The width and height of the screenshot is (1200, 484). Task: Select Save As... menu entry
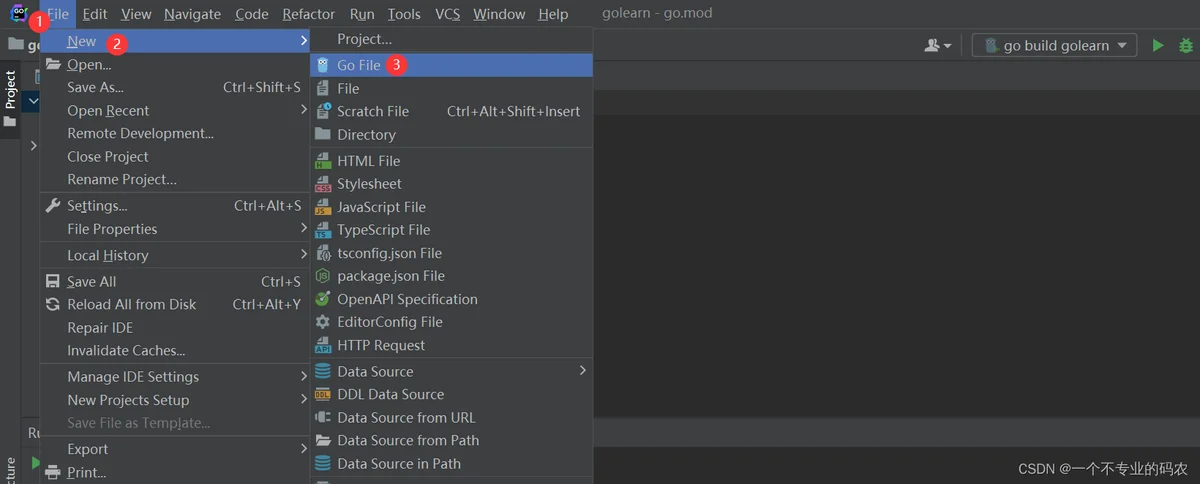click(173, 87)
